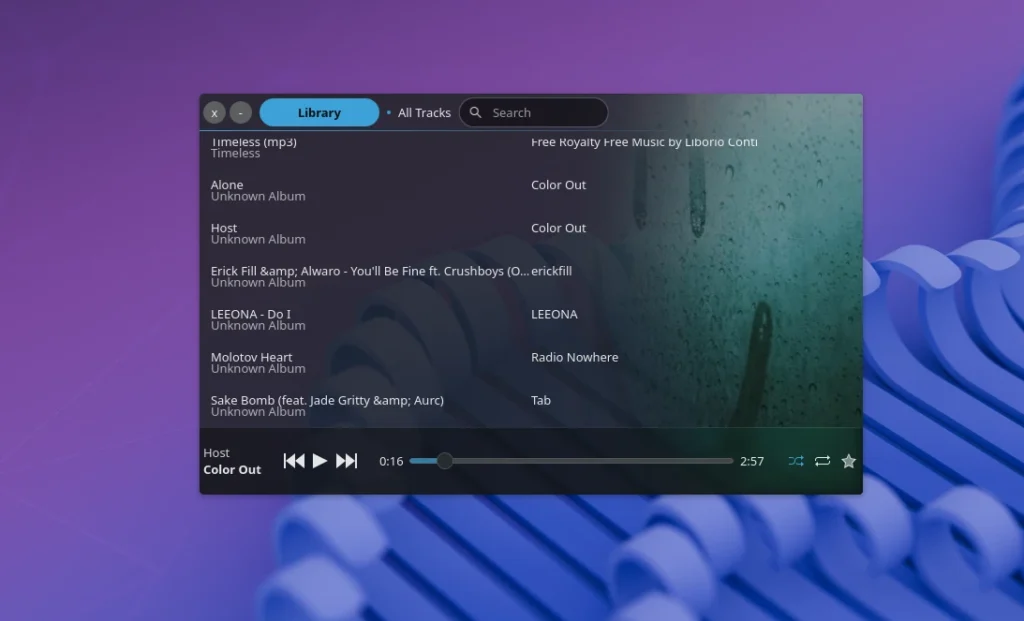This screenshot has width=1024, height=621.
Task: Play "Host" from Unknown Album
Action: [x=400, y=233]
